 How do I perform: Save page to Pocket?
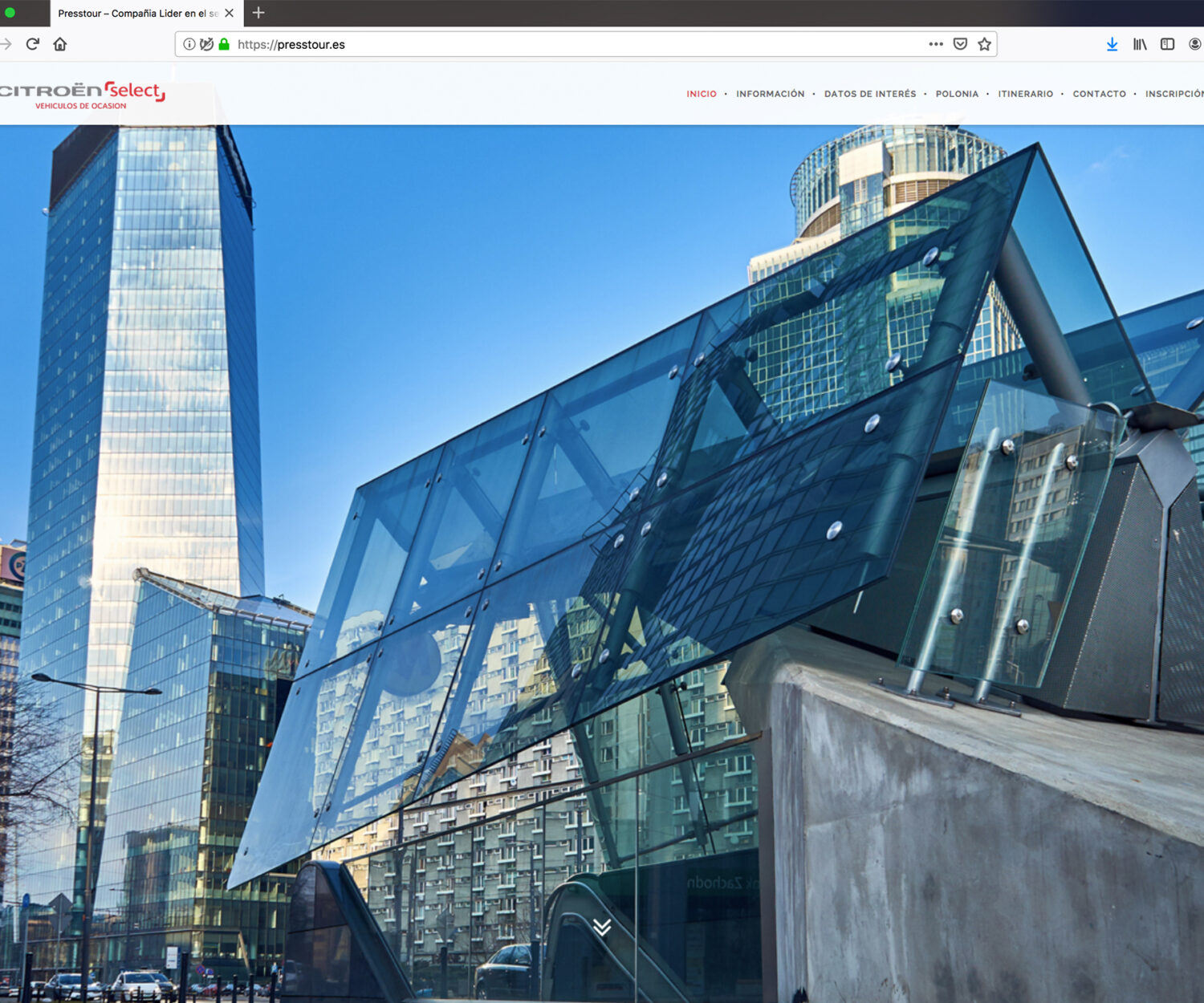pos(960,44)
